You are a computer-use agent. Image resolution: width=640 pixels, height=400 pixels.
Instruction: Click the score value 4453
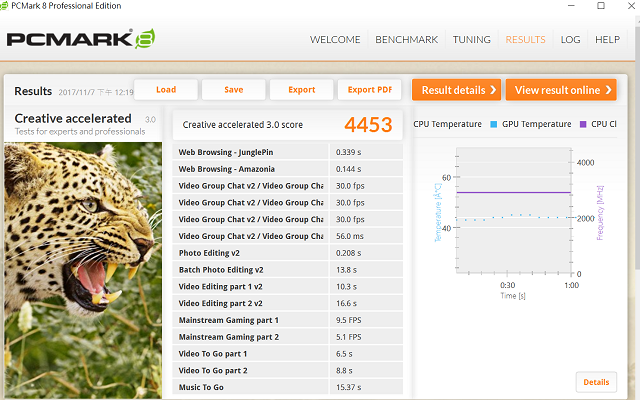[368, 124]
